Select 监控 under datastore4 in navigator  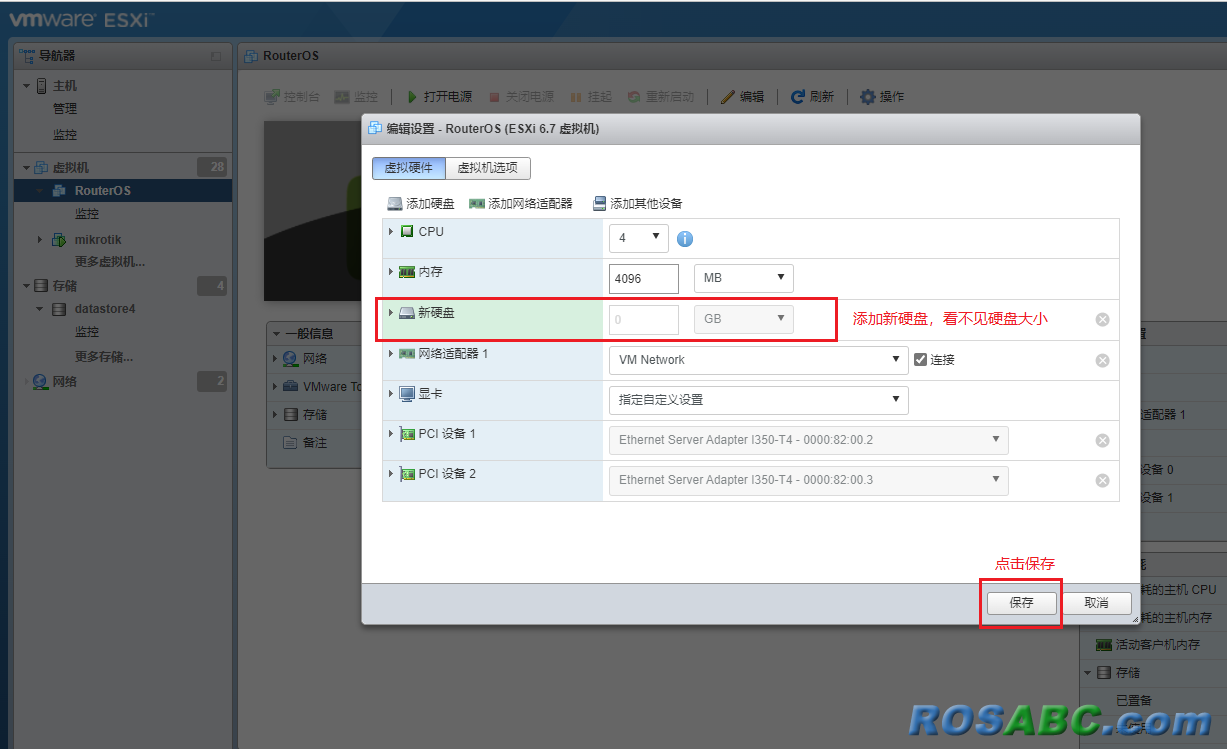(x=87, y=332)
